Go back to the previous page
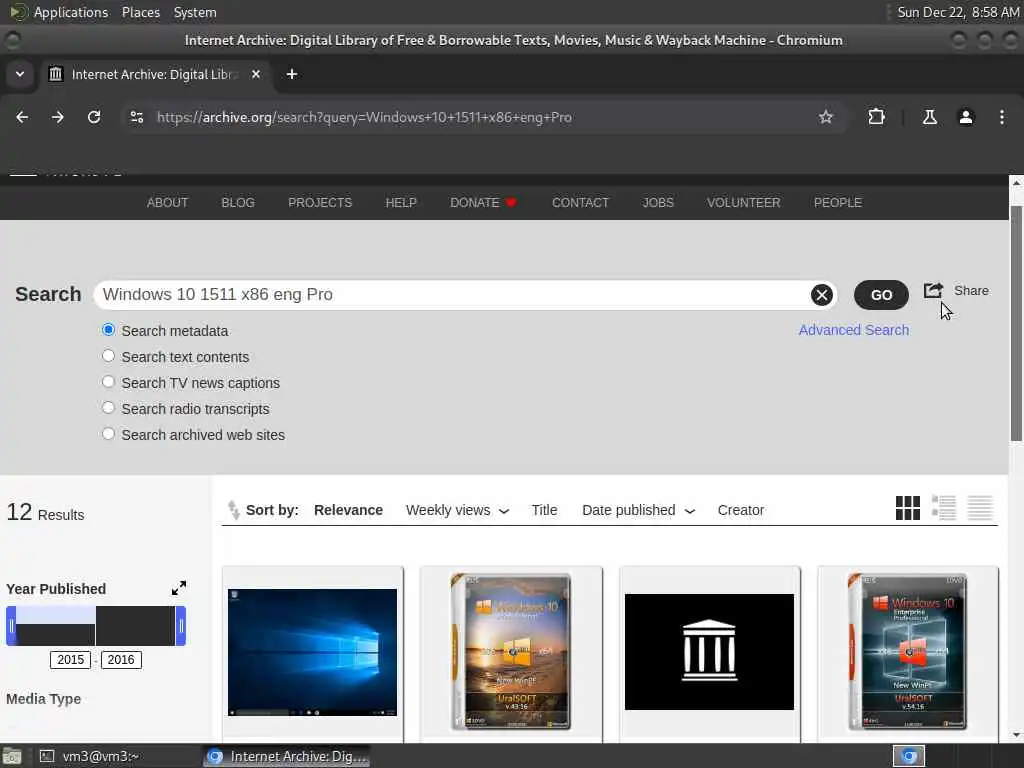 point(22,117)
